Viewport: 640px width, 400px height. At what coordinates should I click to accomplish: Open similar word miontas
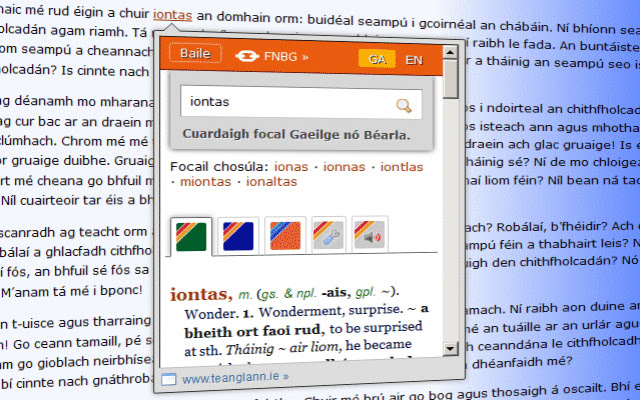point(205,182)
